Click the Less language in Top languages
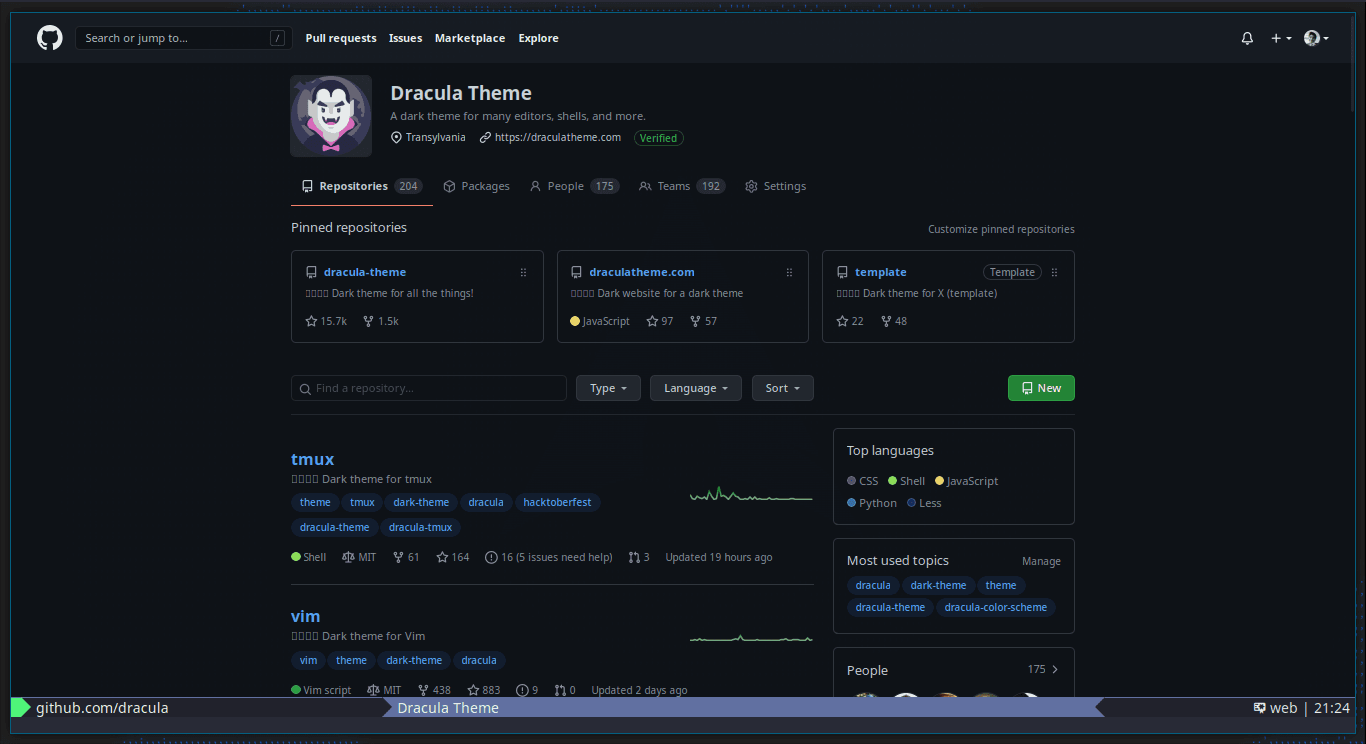Viewport: 1366px width, 744px height. [x=924, y=503]
